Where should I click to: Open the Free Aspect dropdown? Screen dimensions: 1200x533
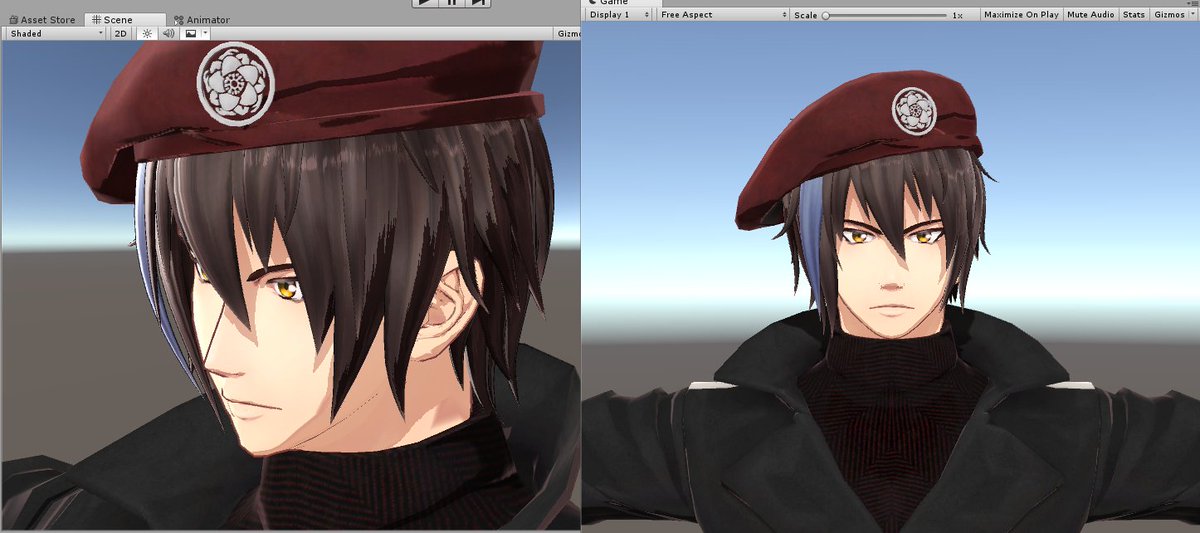[723, 15]
